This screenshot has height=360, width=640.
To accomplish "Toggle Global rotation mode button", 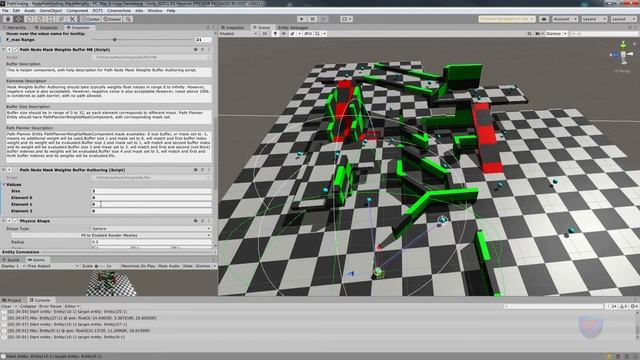I will click(112, 19).
